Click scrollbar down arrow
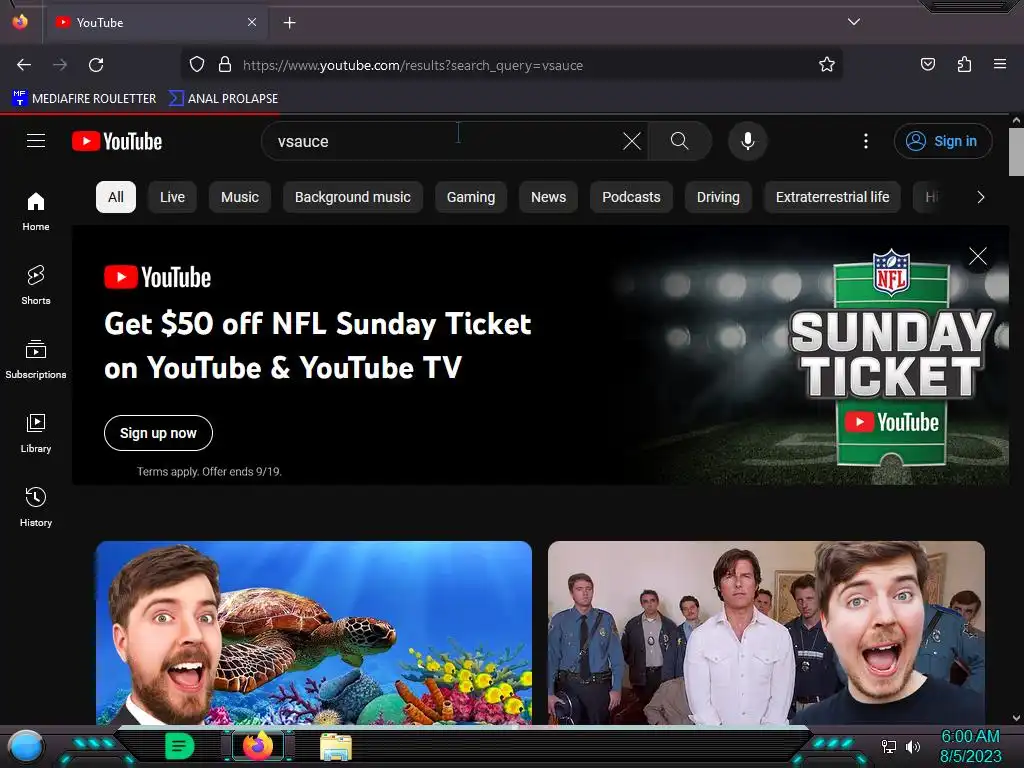Image resolution: width=1024 pixels, height=768 pixels. pyautogui.click(x=1016, y=718)
